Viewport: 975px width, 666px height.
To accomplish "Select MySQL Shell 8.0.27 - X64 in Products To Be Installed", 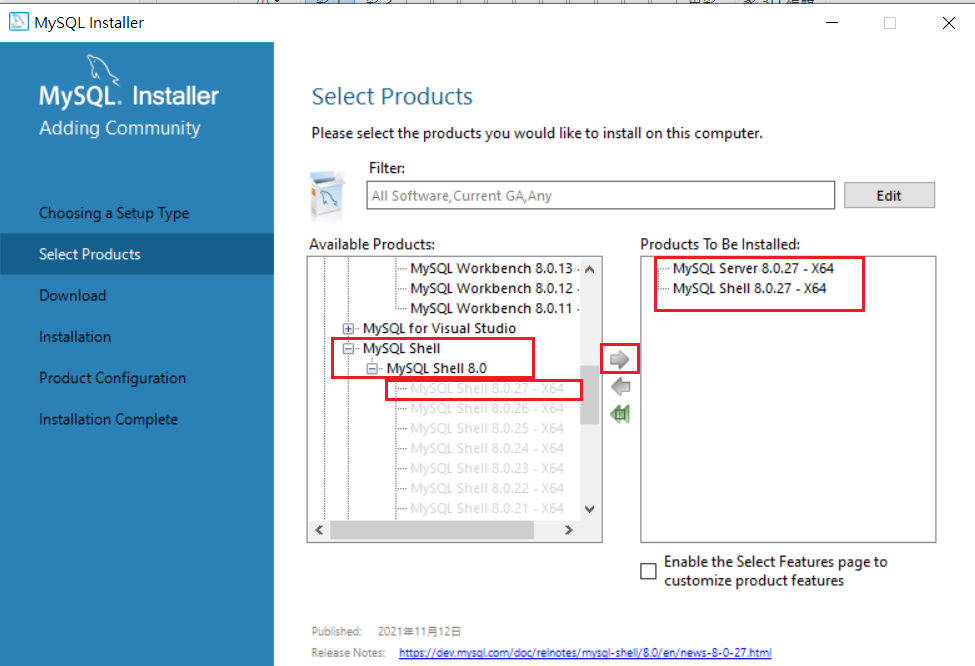I will pos(749,288).
